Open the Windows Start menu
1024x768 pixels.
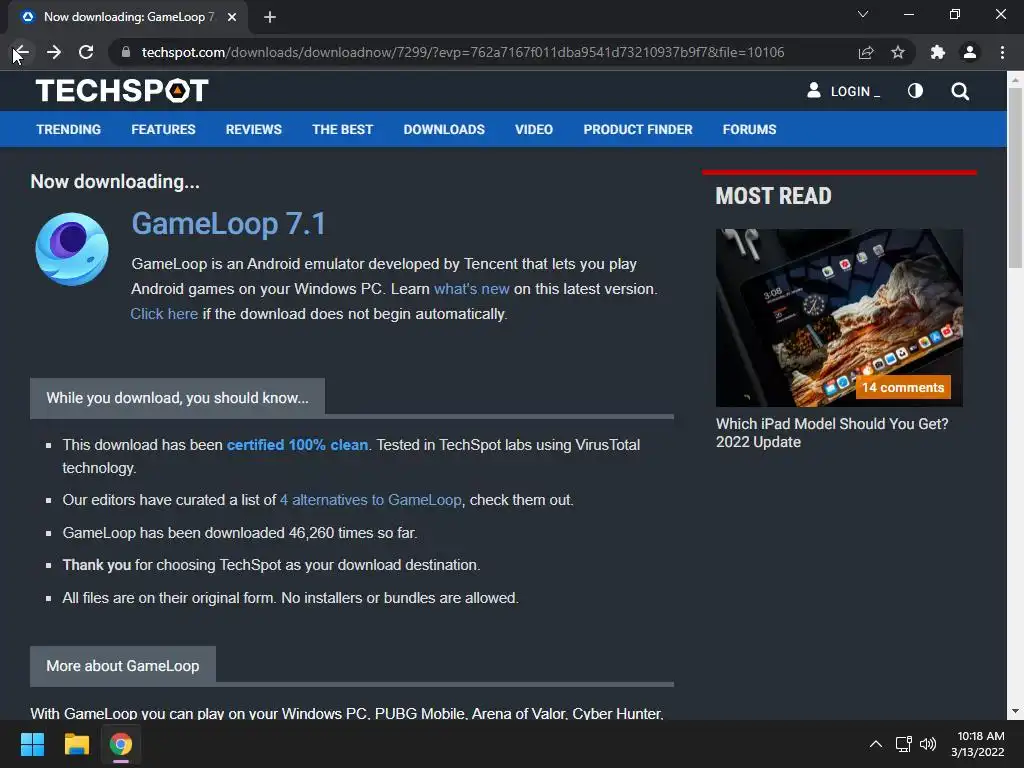click(32, 744)
